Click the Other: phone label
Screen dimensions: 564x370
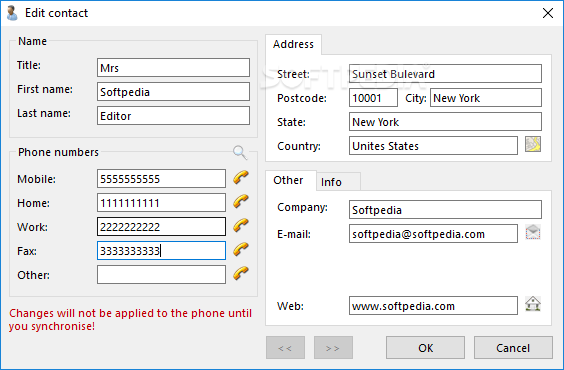(x=33, y=275)
